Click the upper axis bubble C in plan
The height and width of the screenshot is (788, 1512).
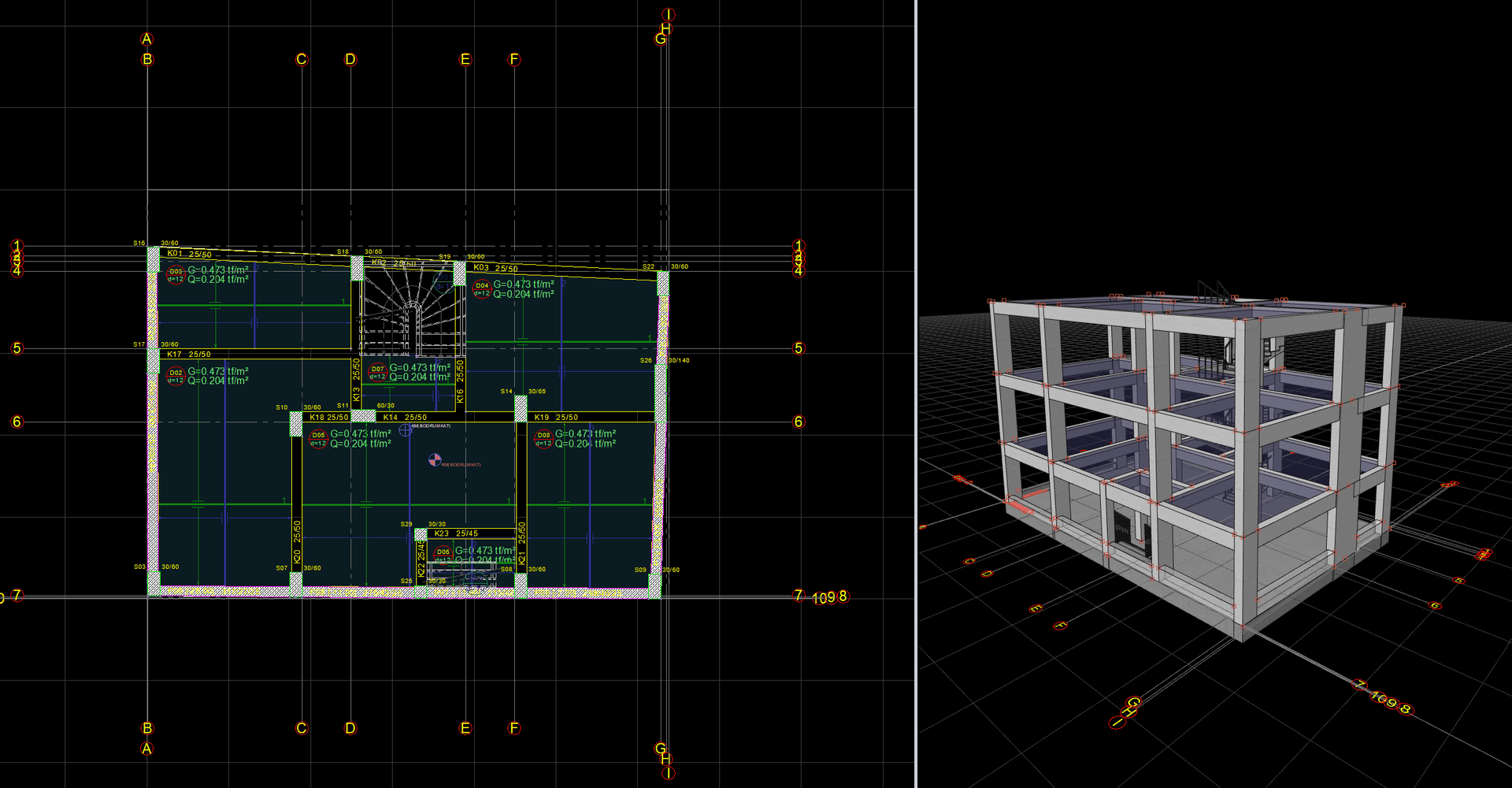[x=302, y=59]
